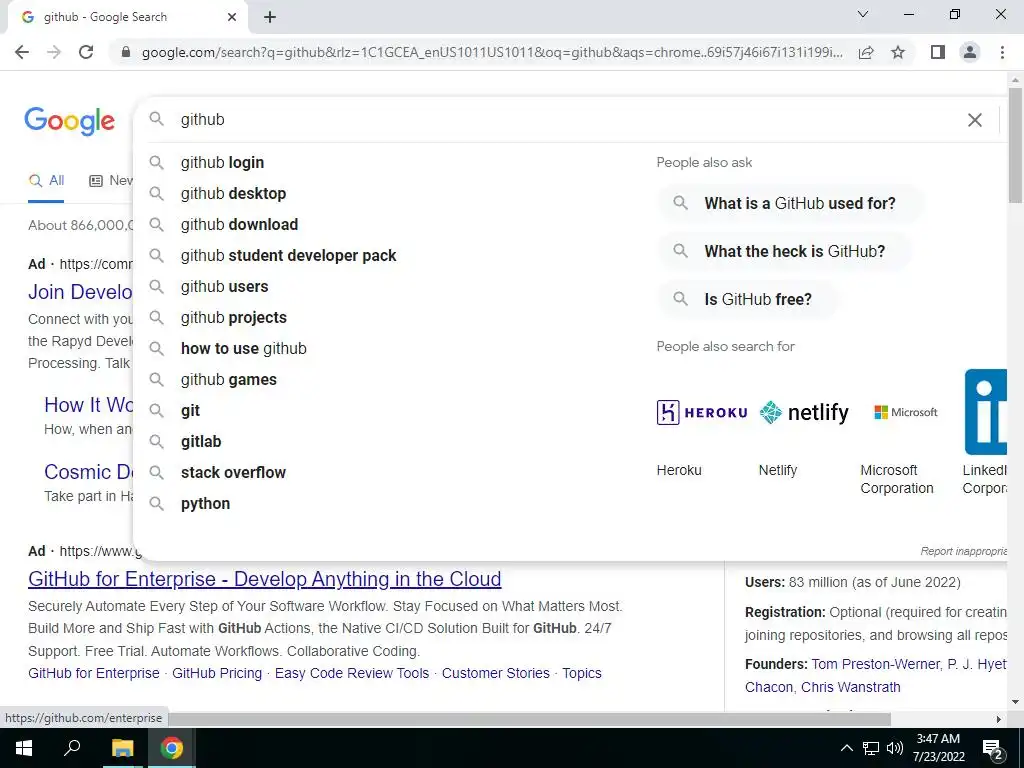This screenshot has width=1024, height=768.
Task: Open the small GitHub for Enterprise sitelink
Action: pos(93,673)
